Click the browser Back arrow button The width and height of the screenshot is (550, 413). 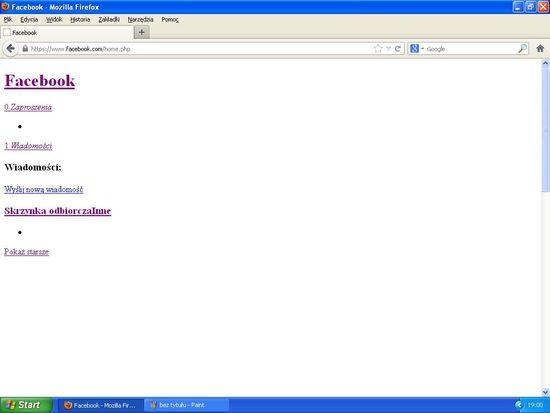pos(11,49)
